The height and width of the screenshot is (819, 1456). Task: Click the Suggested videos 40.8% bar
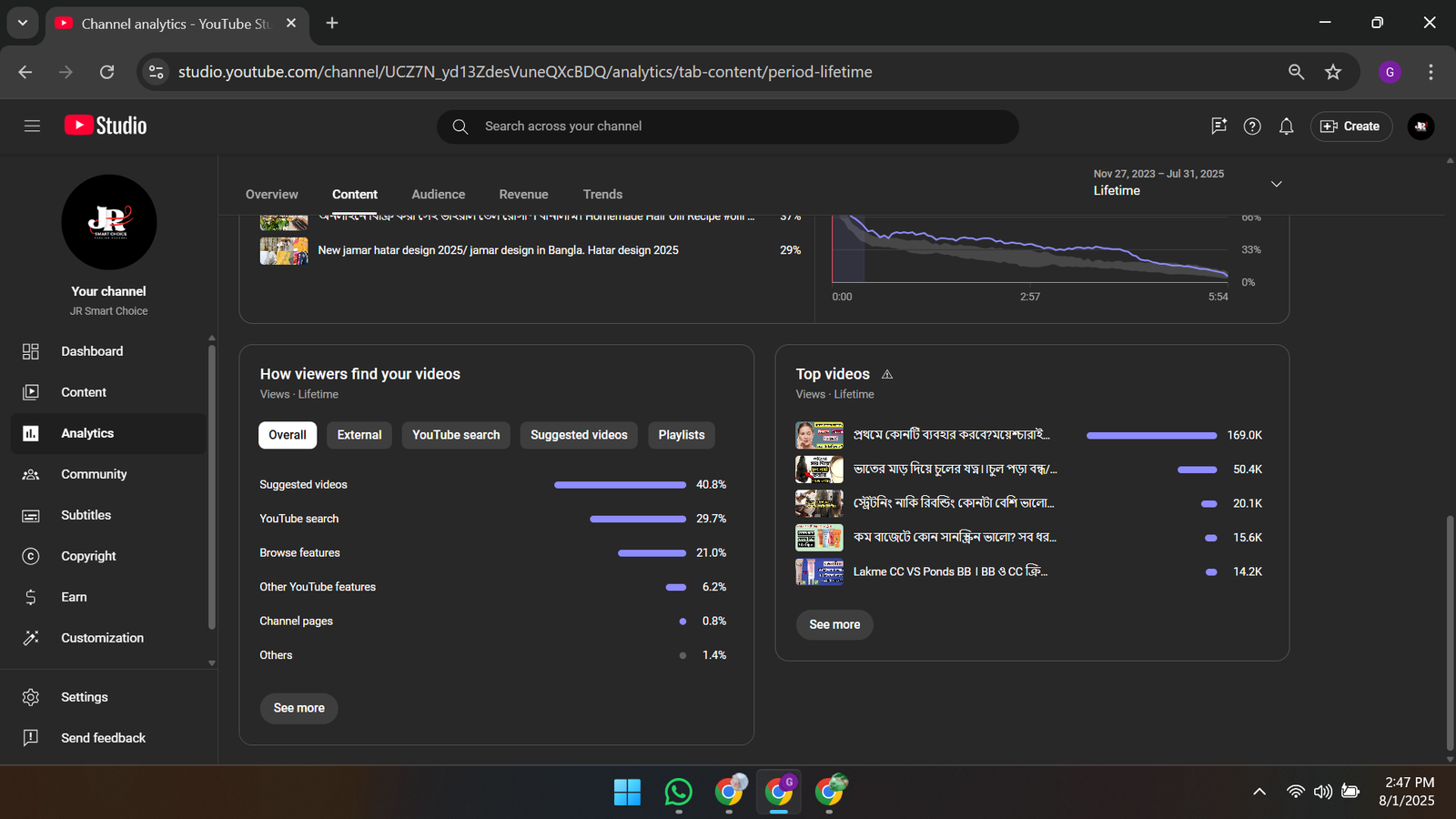tap(620, 485)
